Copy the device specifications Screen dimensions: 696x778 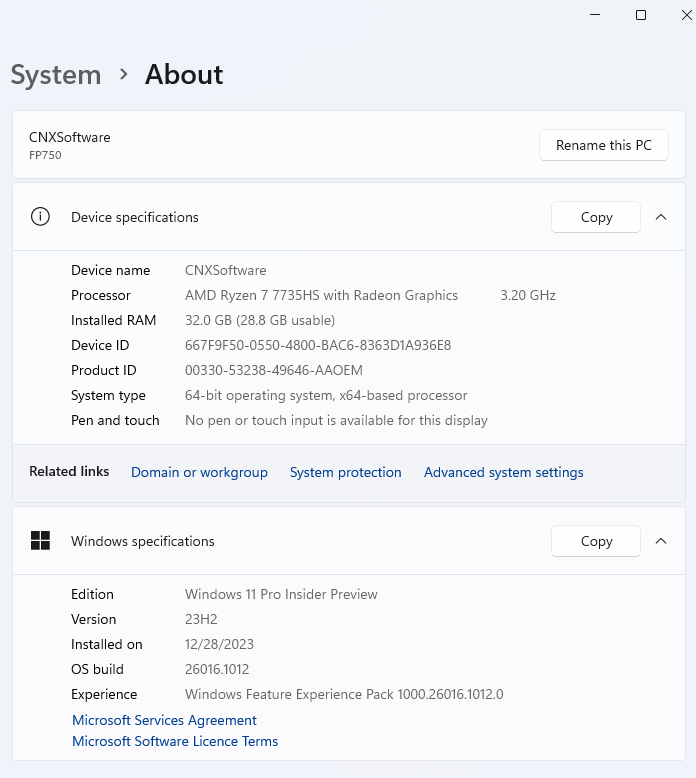point(596,217)
